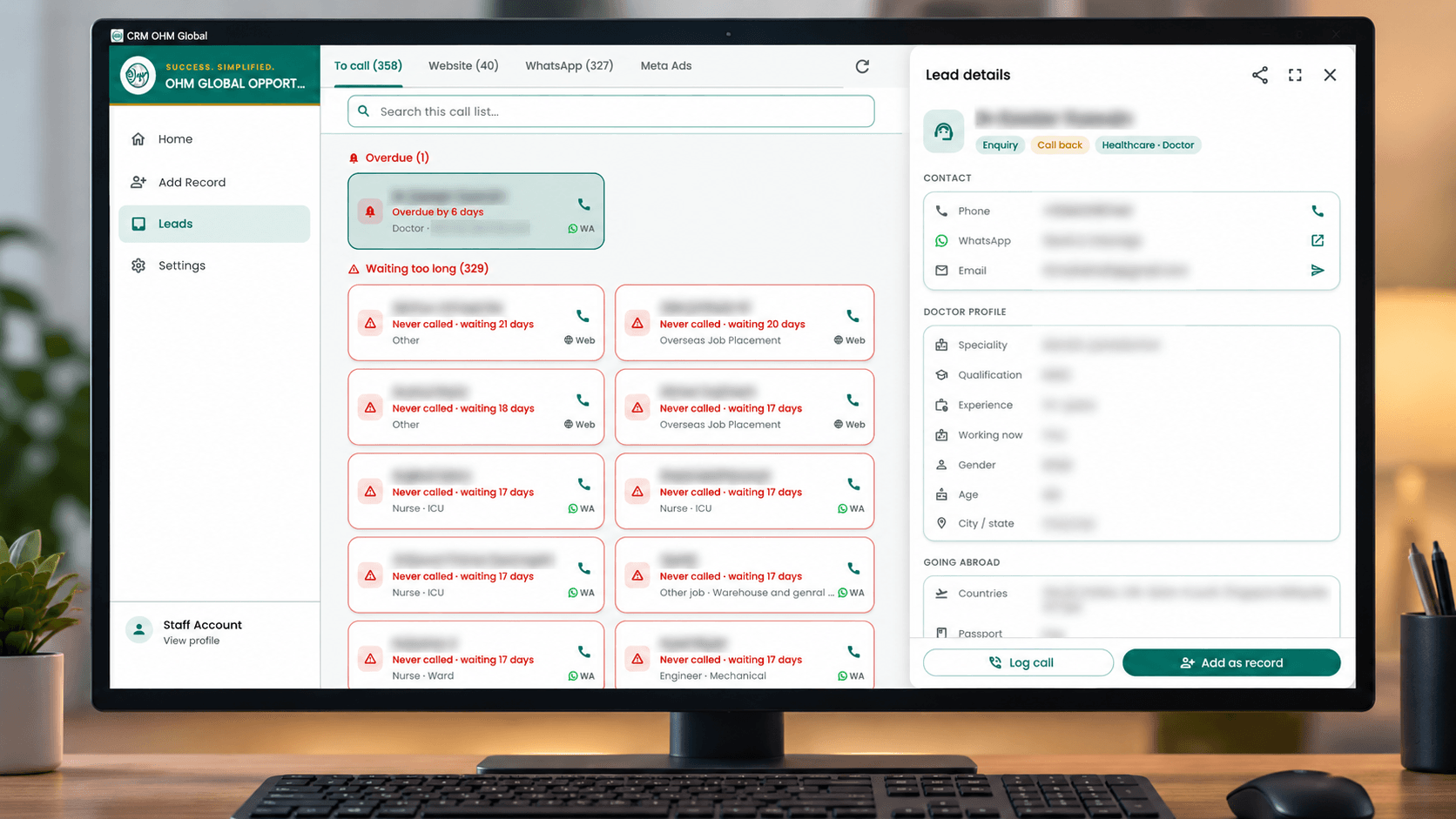Click the Add as record button
The image size is (1456, 819).
(x=1231, y=662)
